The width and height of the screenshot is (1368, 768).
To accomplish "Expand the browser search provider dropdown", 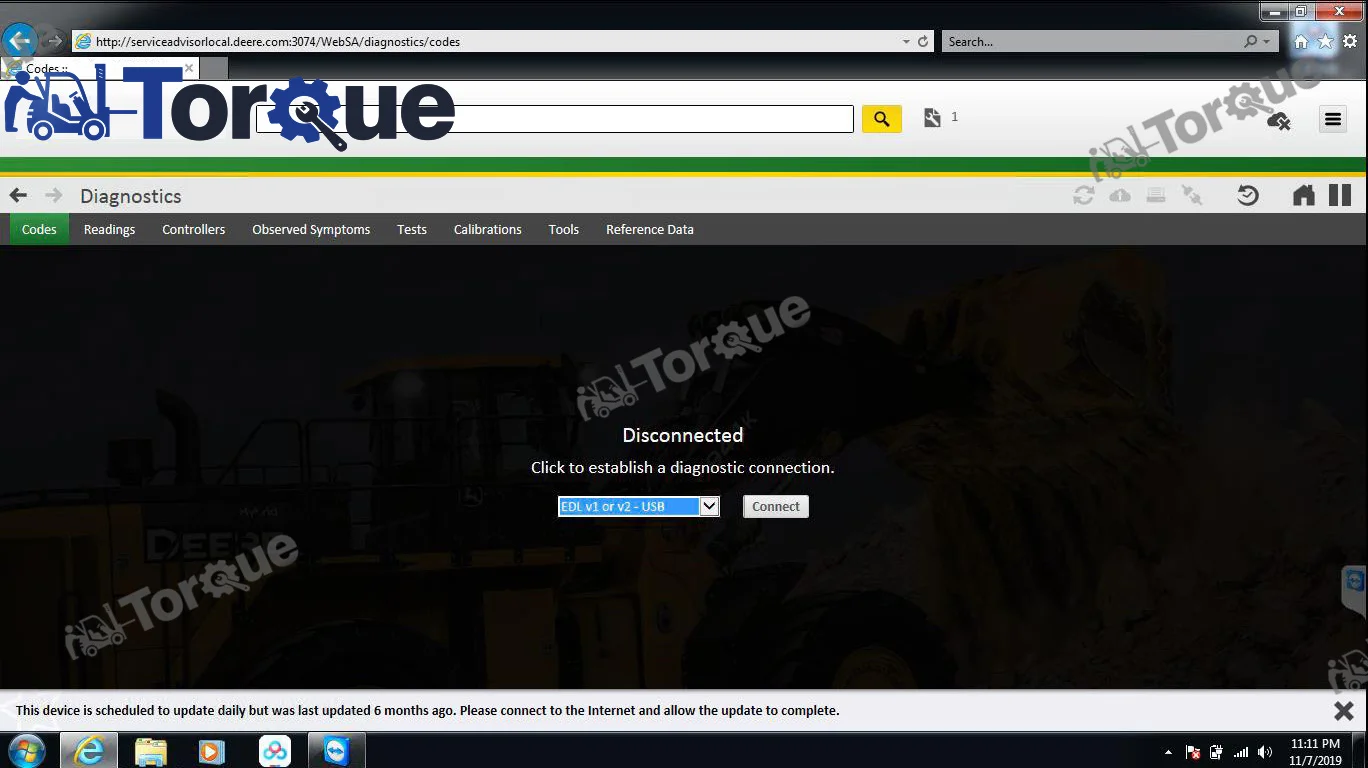I will click(x=1267, y=42).
